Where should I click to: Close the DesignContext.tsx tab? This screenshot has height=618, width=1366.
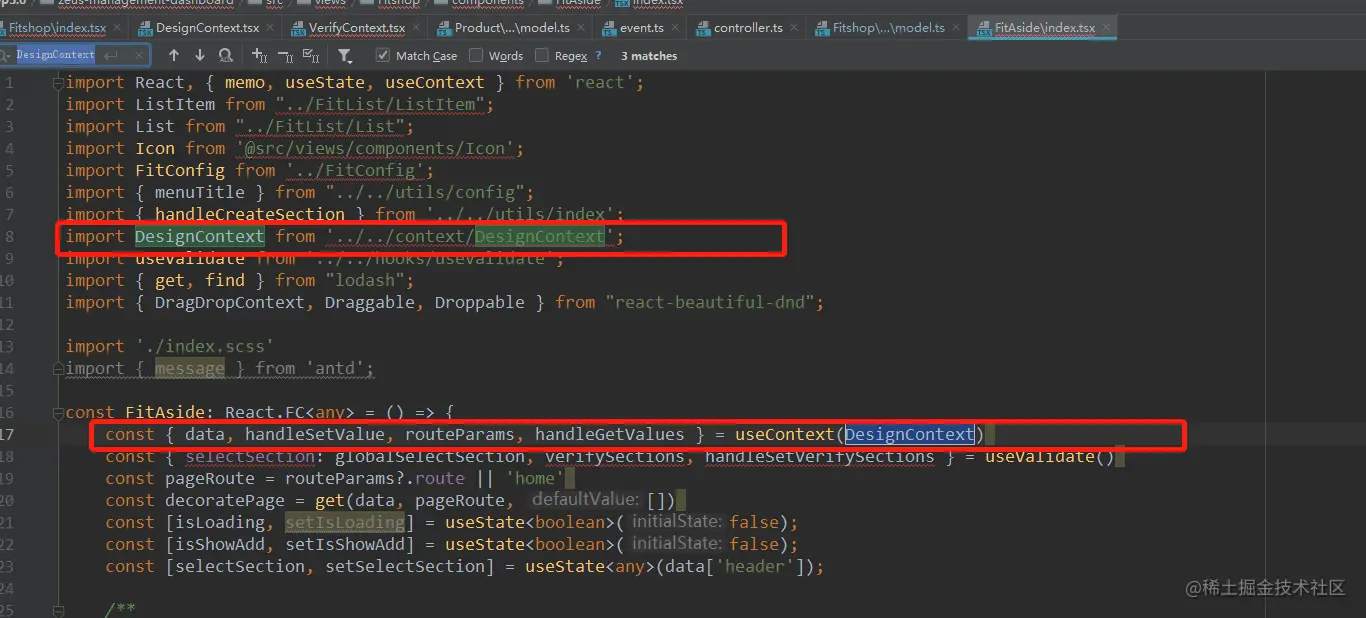click(x=271, y=28)
